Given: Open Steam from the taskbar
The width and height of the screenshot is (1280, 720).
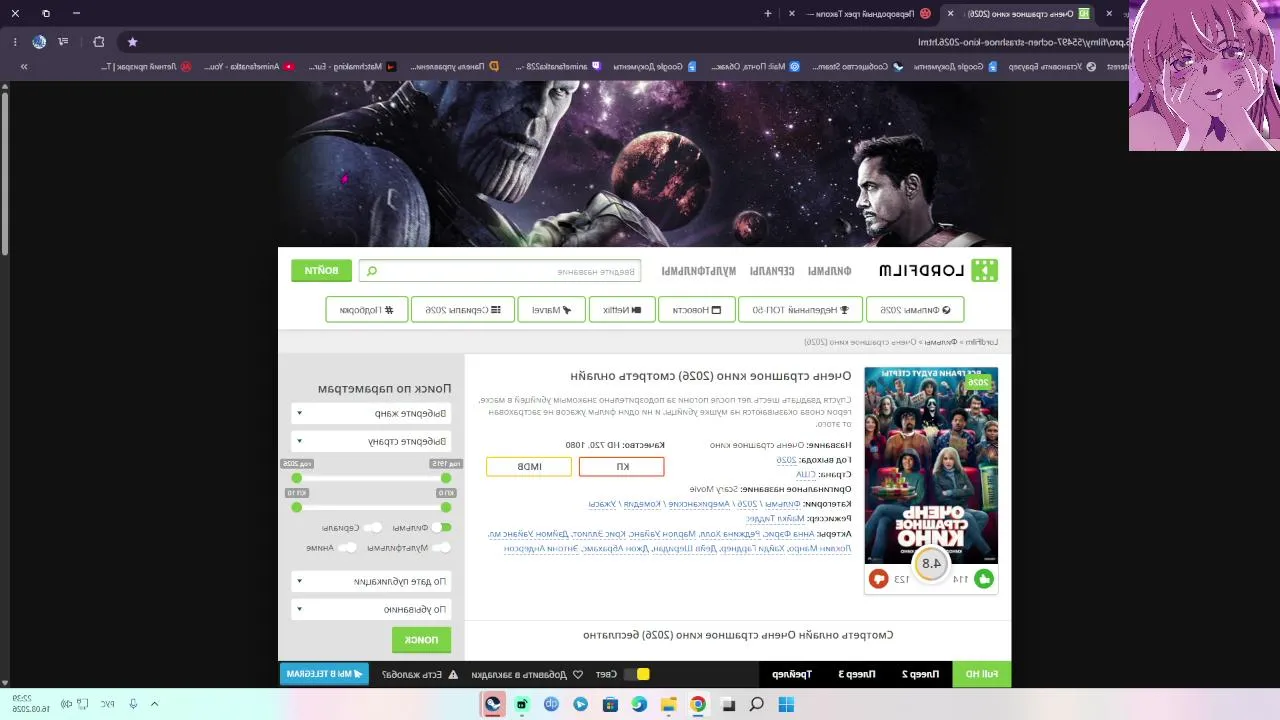Looking at the screenshot, I should coord(493,704).
